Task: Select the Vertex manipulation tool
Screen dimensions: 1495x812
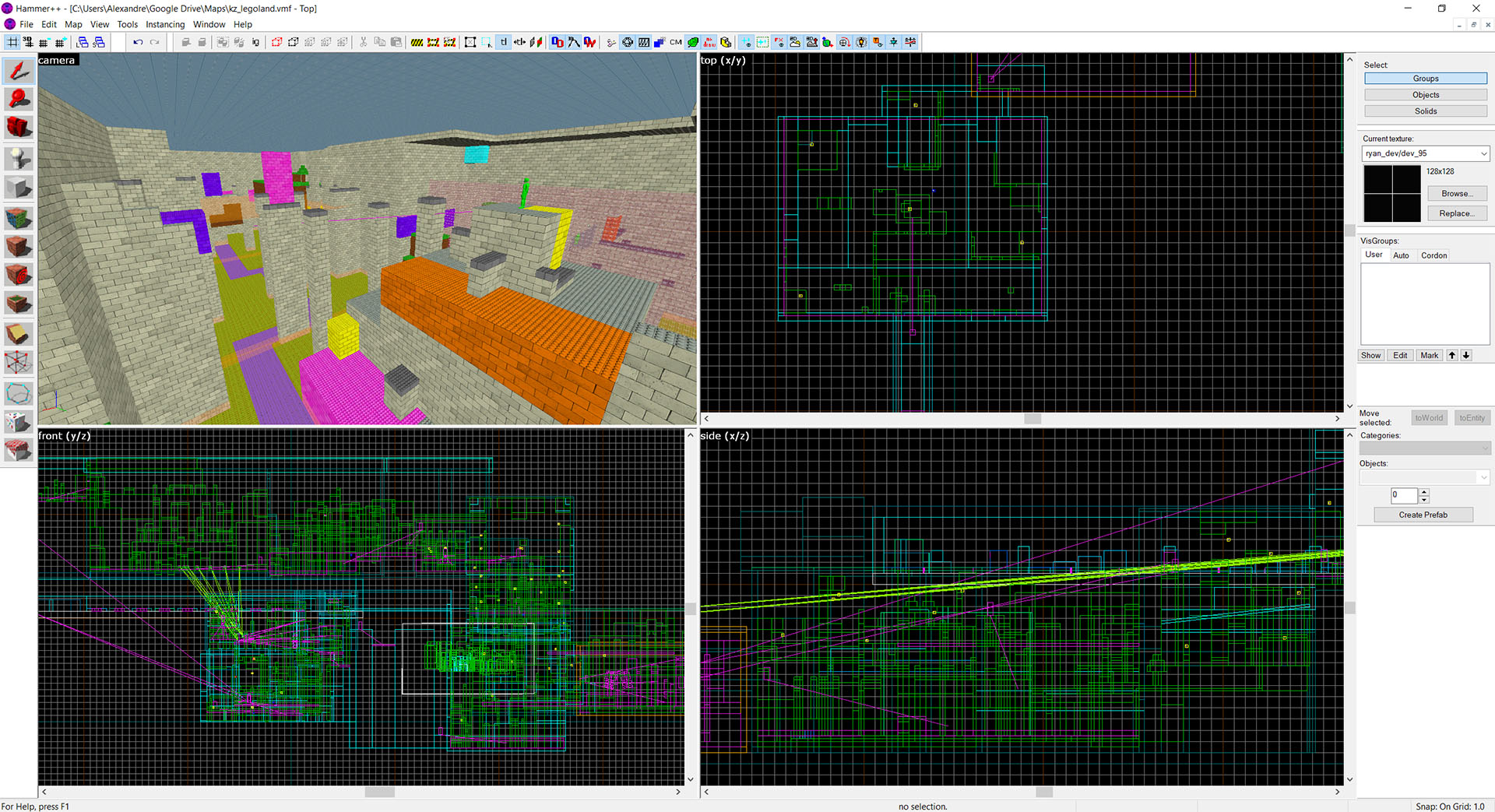Action: pyautogui.click(x=18, y=361)
